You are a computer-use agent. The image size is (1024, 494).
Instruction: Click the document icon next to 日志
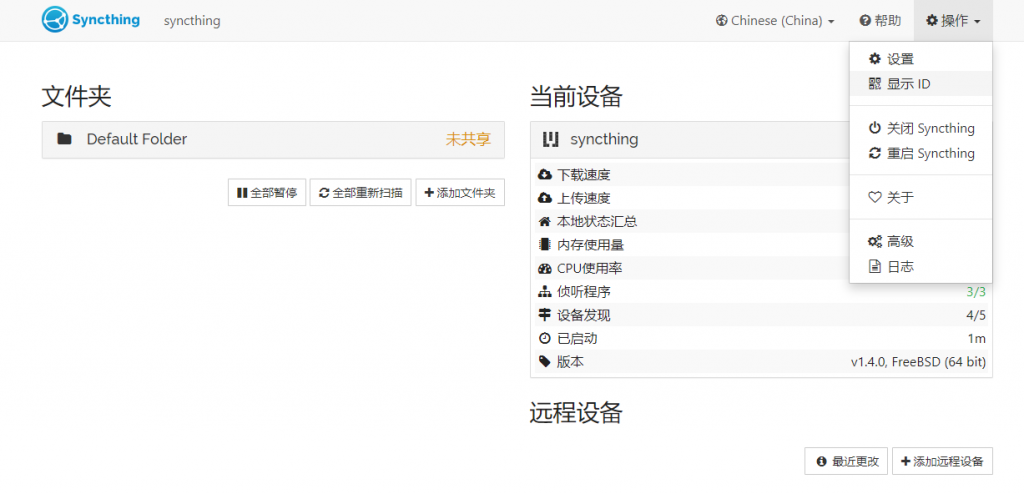coord(875,266)
